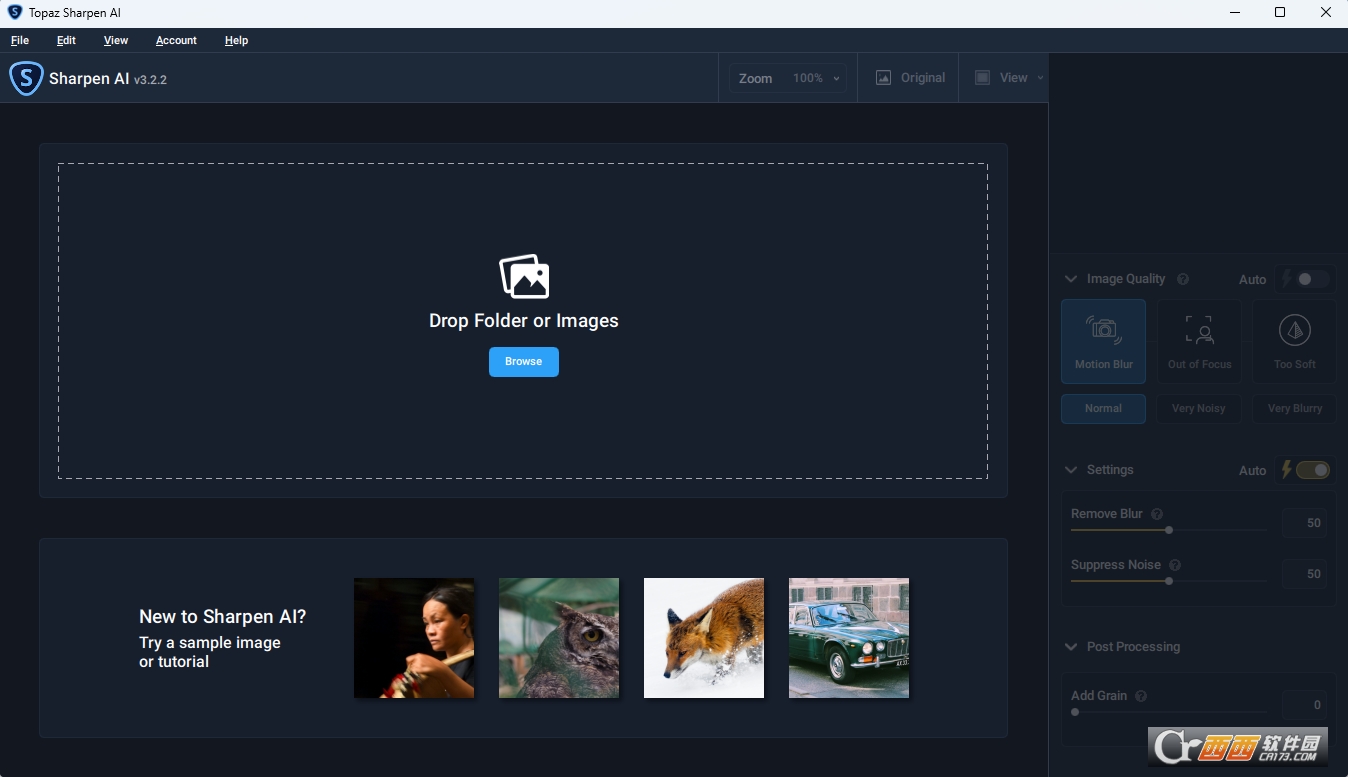Toggle Auto mode for Image Quality
1348x777 pixels.
[x=1312, y=279]
